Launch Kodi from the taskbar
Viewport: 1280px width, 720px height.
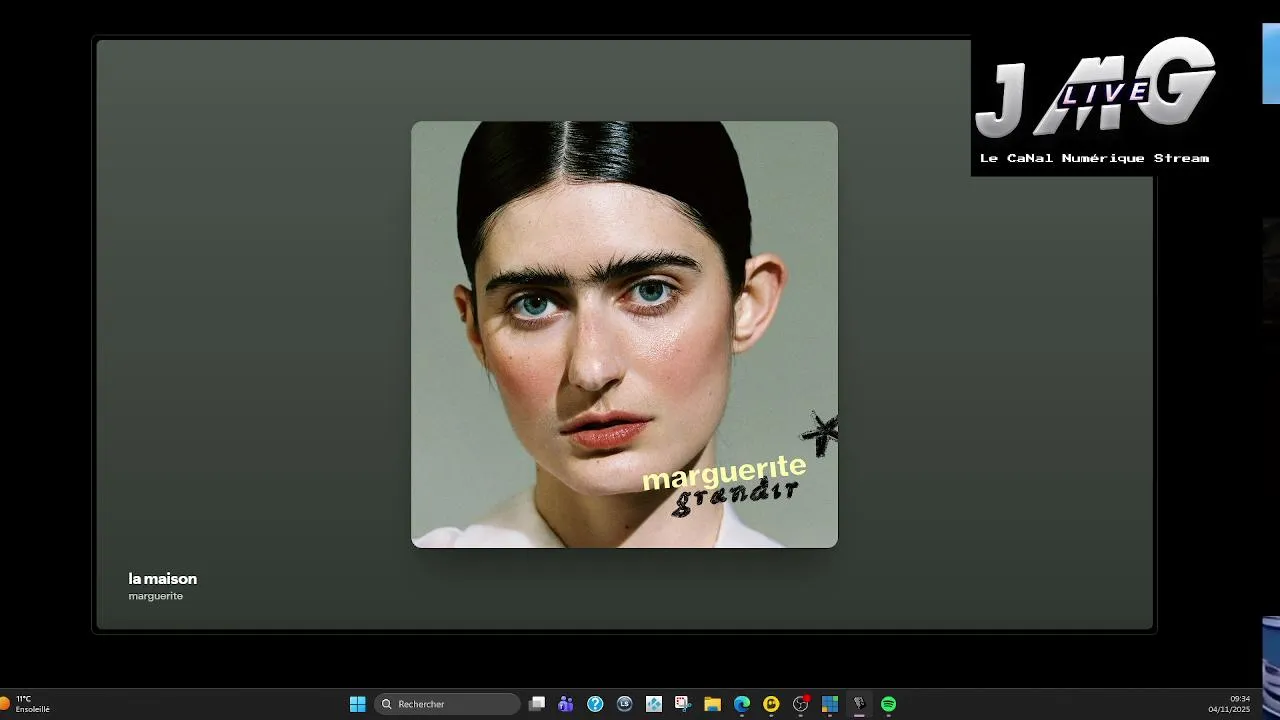click(654, 704)
